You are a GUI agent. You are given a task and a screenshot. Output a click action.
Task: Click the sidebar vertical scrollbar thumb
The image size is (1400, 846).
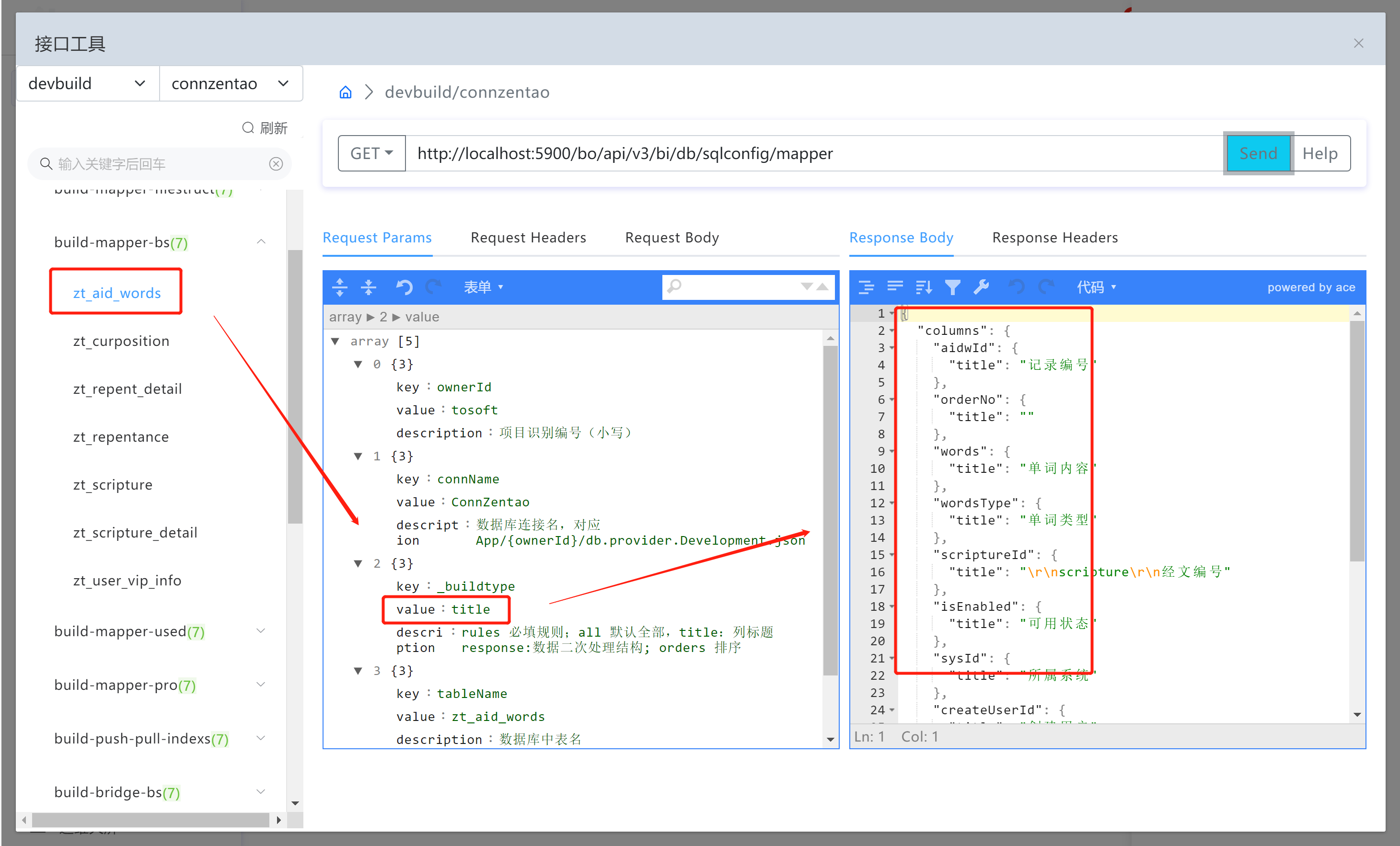pyautogui.click(x=295, y=386)
